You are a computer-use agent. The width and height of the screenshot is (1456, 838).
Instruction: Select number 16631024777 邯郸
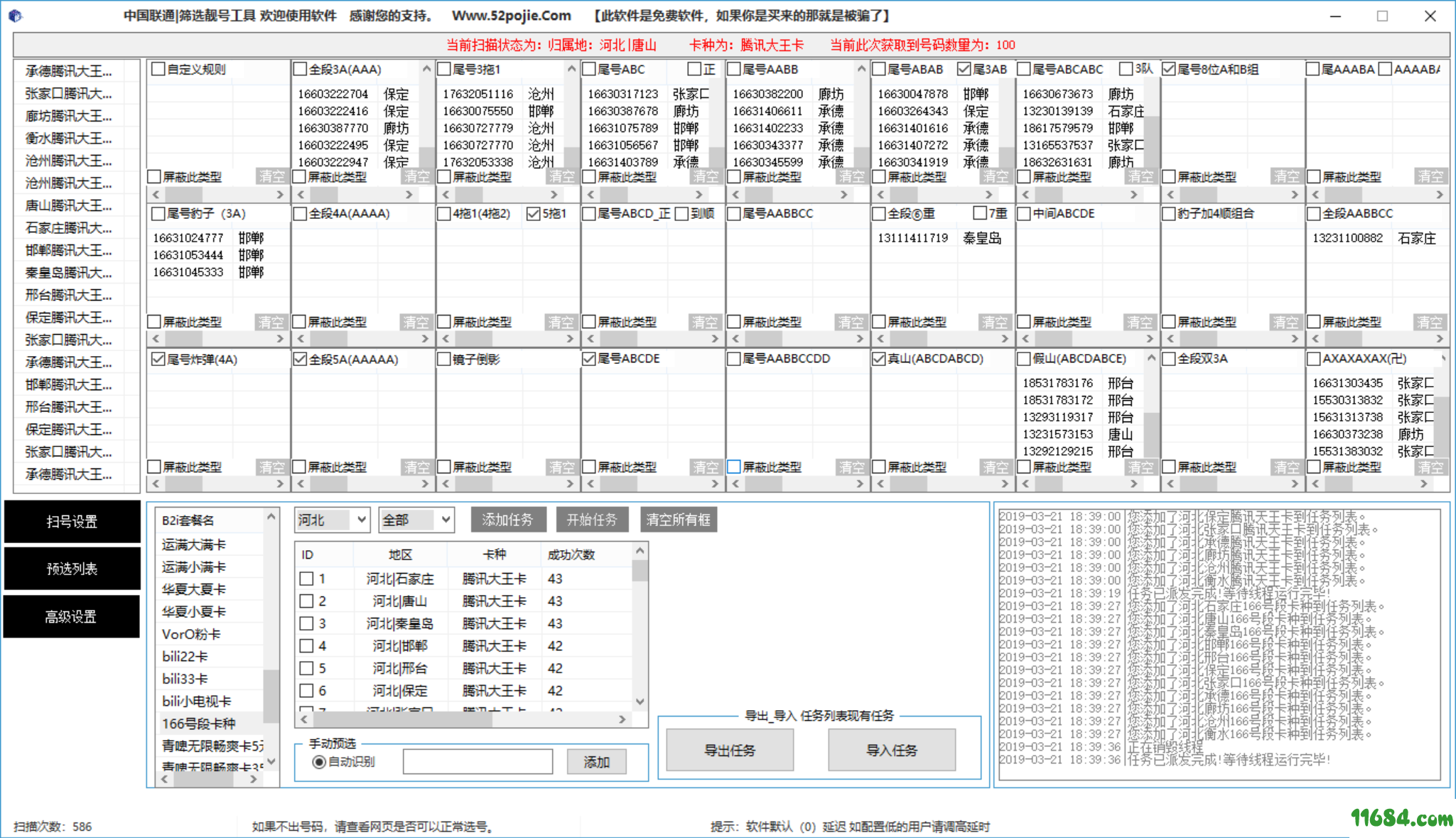[208, 237]
